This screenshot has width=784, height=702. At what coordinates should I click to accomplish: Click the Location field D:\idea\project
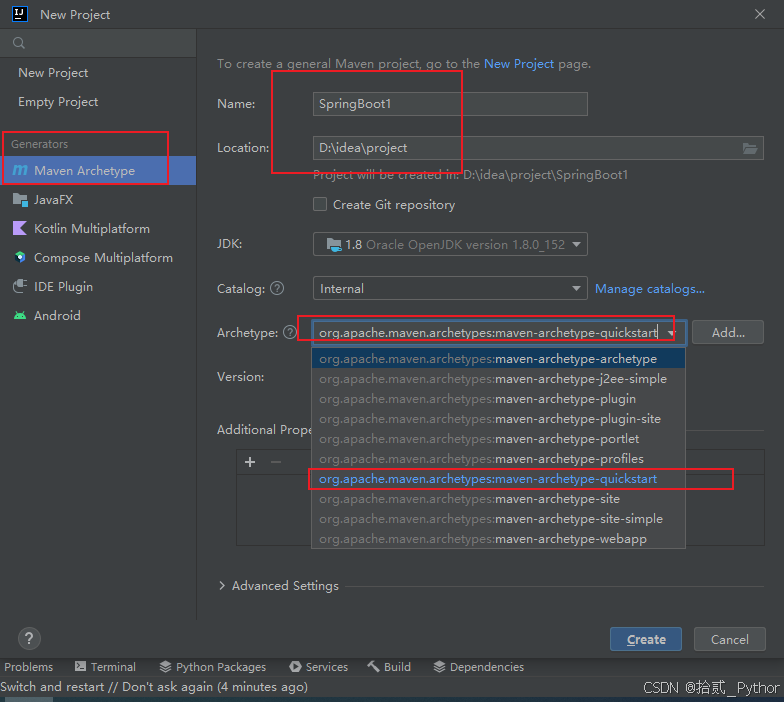(x=538, y=148)
